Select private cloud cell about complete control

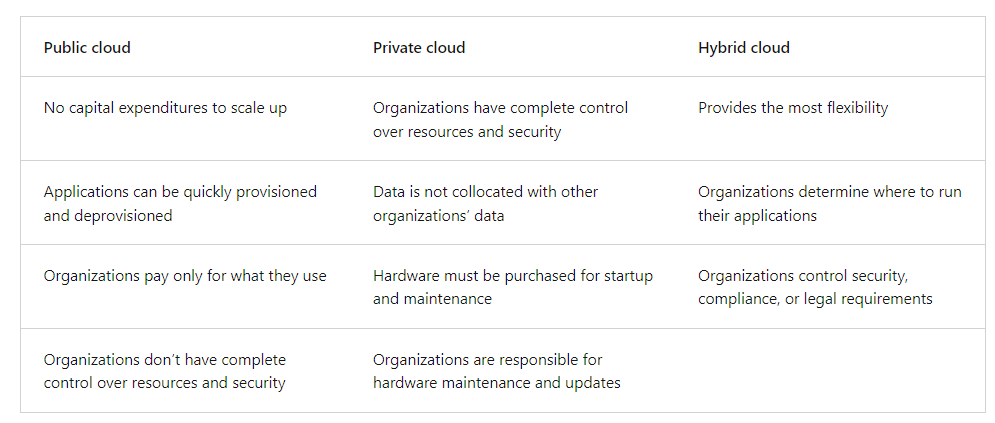pyautogui.click(x=500, y=118)
